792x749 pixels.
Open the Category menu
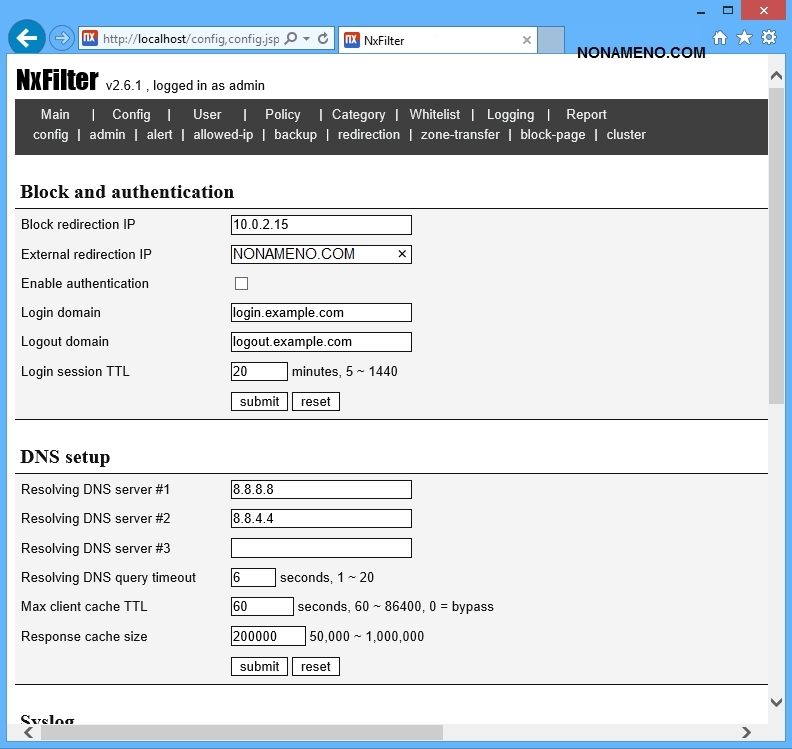pyautogui.click(x=359, y=115)
